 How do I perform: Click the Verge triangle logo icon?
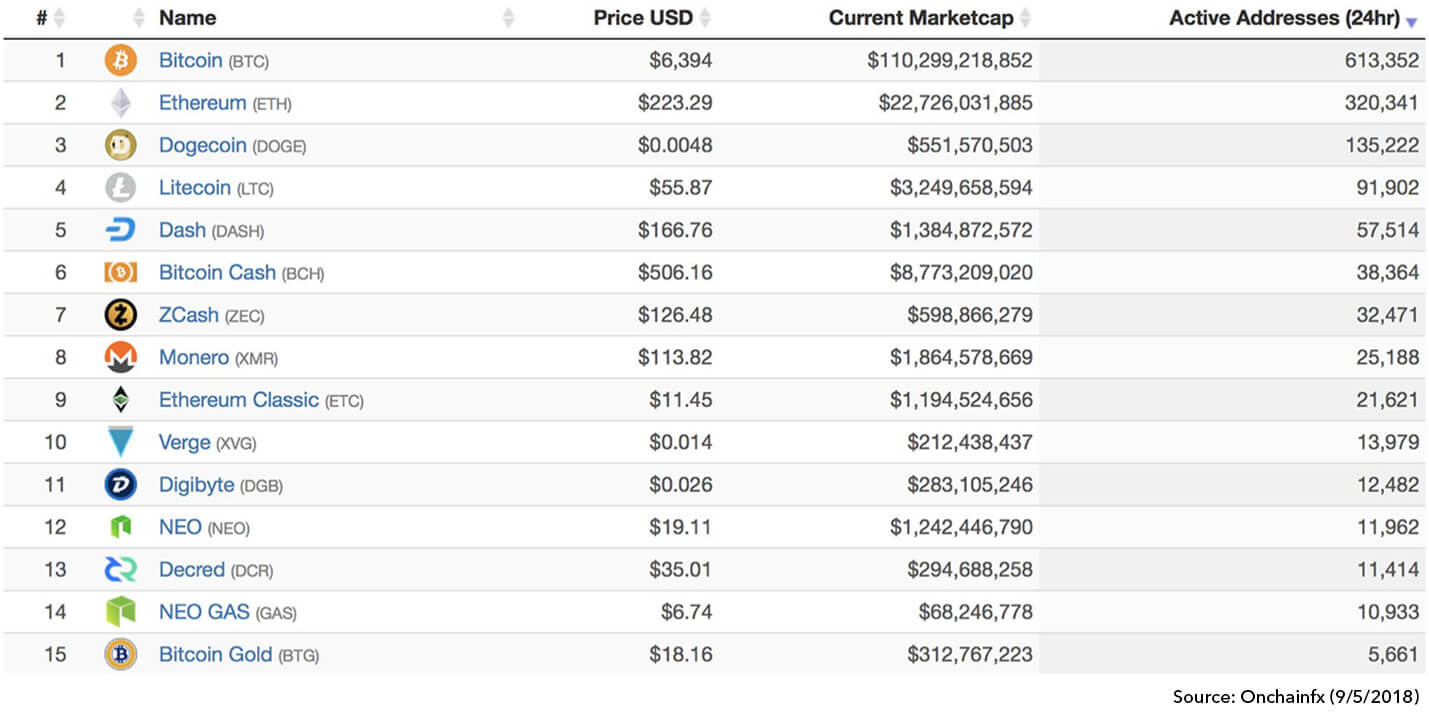pos(120,442)
